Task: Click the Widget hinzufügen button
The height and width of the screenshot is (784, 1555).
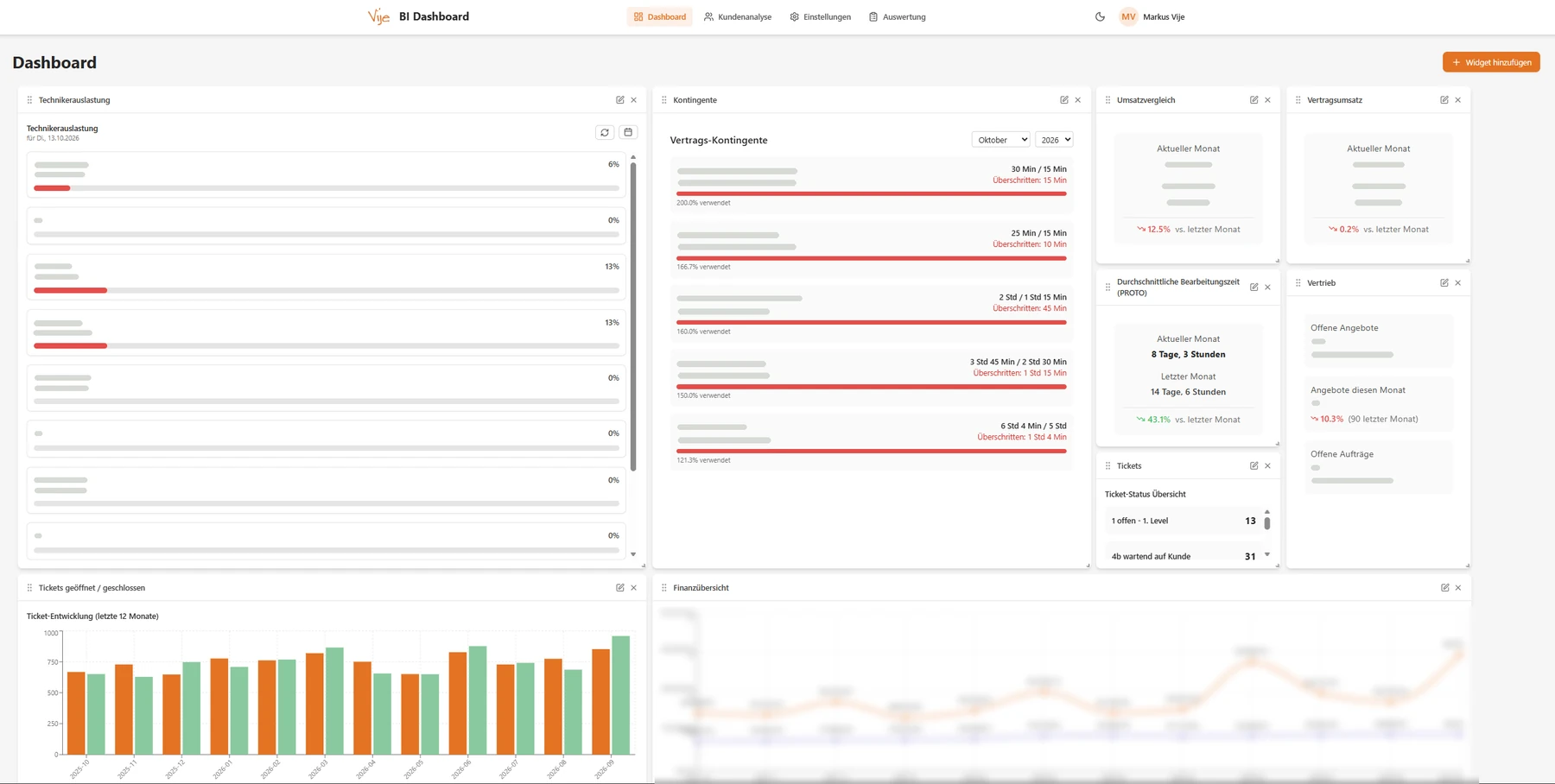Action: click(x=1491, y=62)
